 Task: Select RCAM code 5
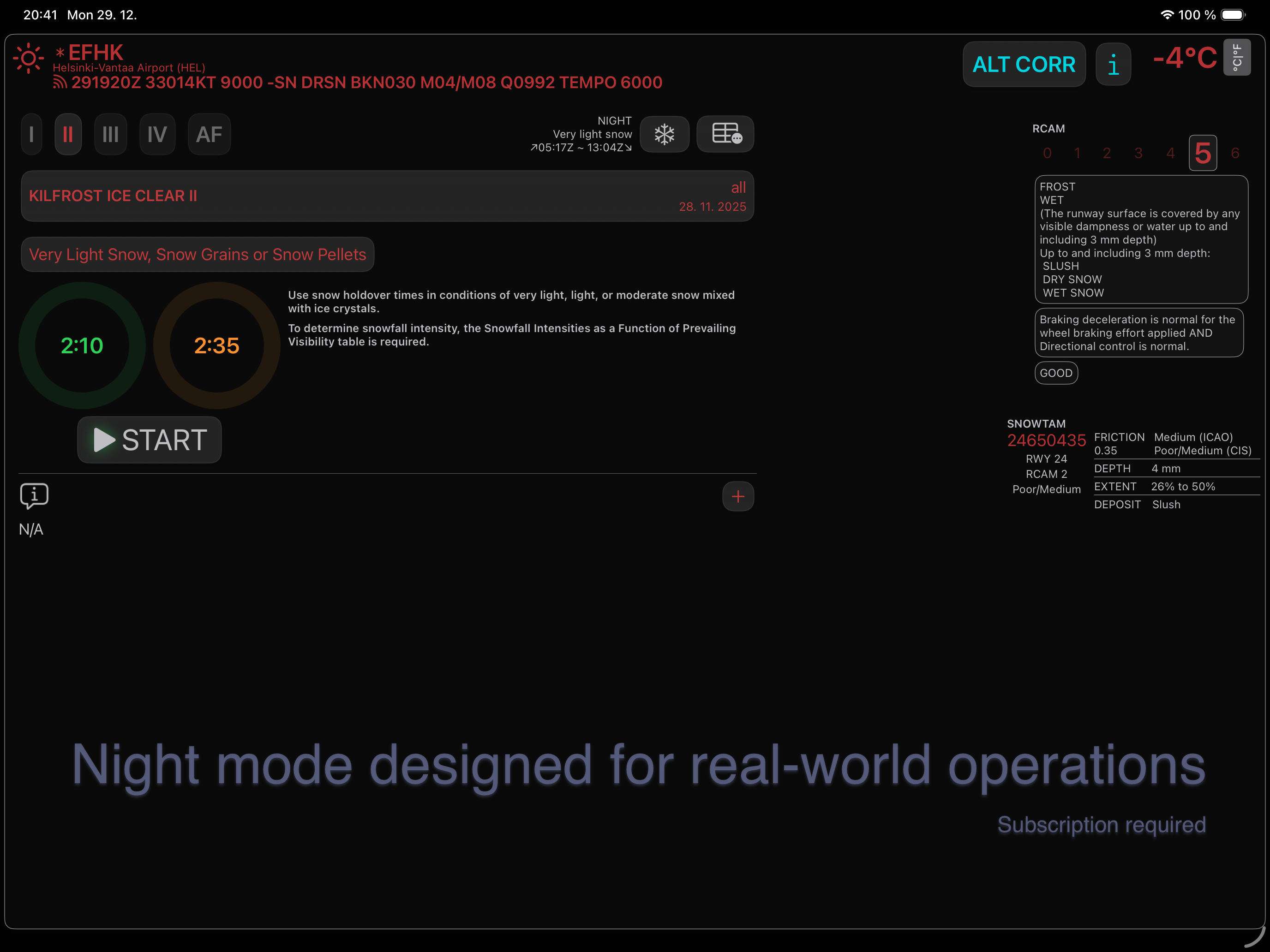(x=1203, y=153)
